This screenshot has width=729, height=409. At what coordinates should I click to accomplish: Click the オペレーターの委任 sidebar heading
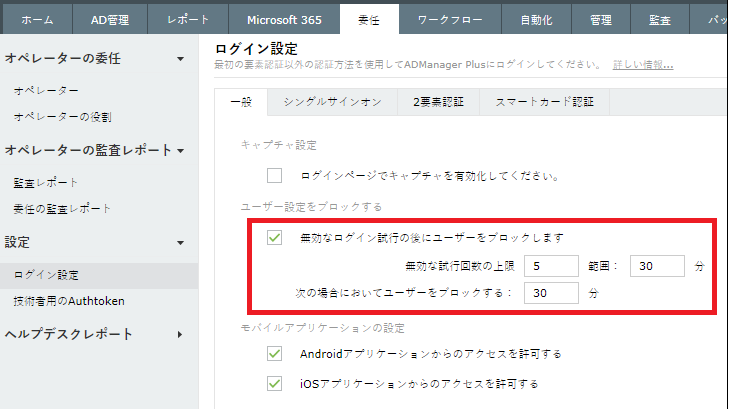click(x=63, y=59)
